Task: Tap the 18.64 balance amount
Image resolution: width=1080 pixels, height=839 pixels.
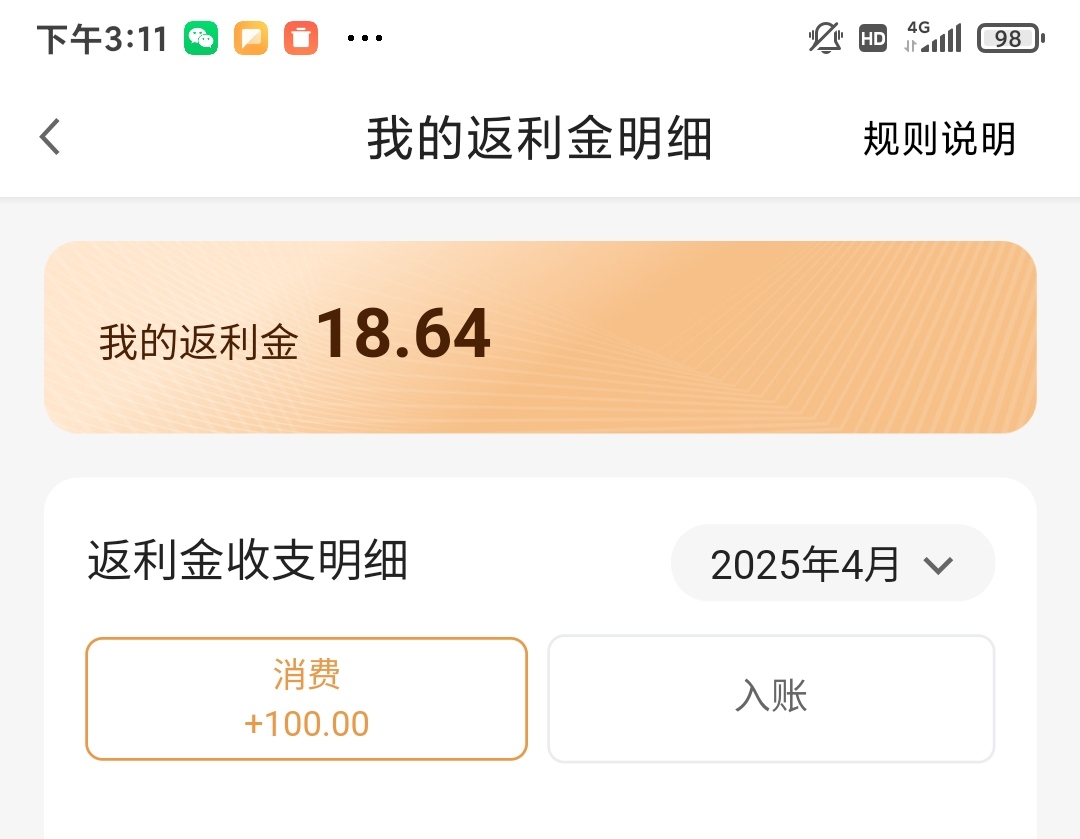Action: tap(404, 334)
